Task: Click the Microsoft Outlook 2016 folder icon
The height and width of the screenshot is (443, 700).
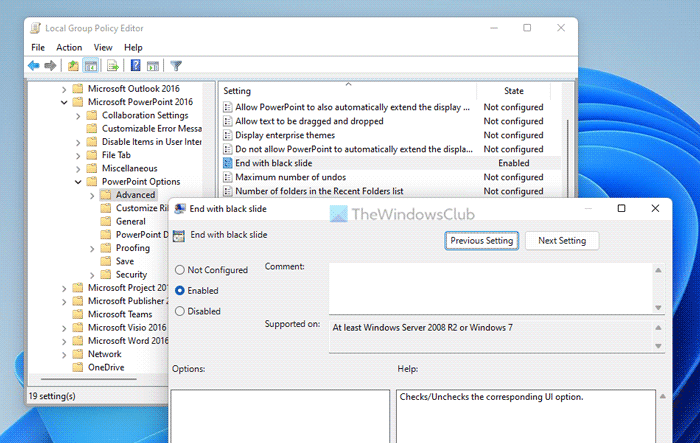Action: point(78,88)
